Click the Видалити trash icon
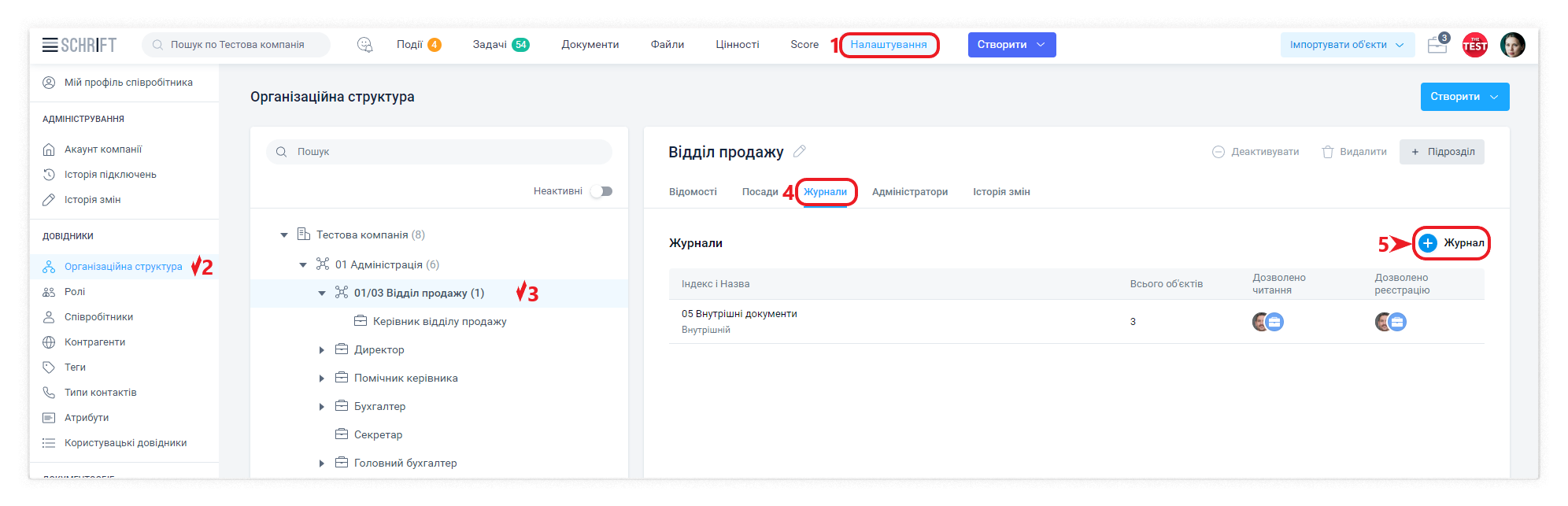The image size is (1568, 506). tap(1328, 152)
